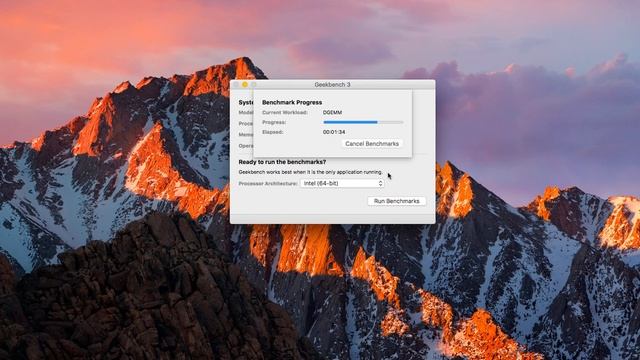Image resolution: width=640 pixels, height=360 pixels.
Task: Click the benchmark progress bar
Action: pos(363,122)
